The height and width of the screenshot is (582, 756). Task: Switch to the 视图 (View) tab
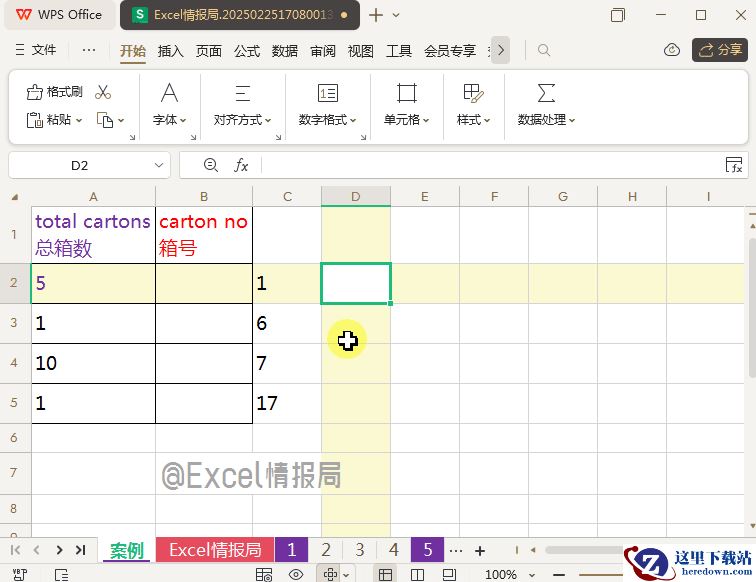point(361,51)
